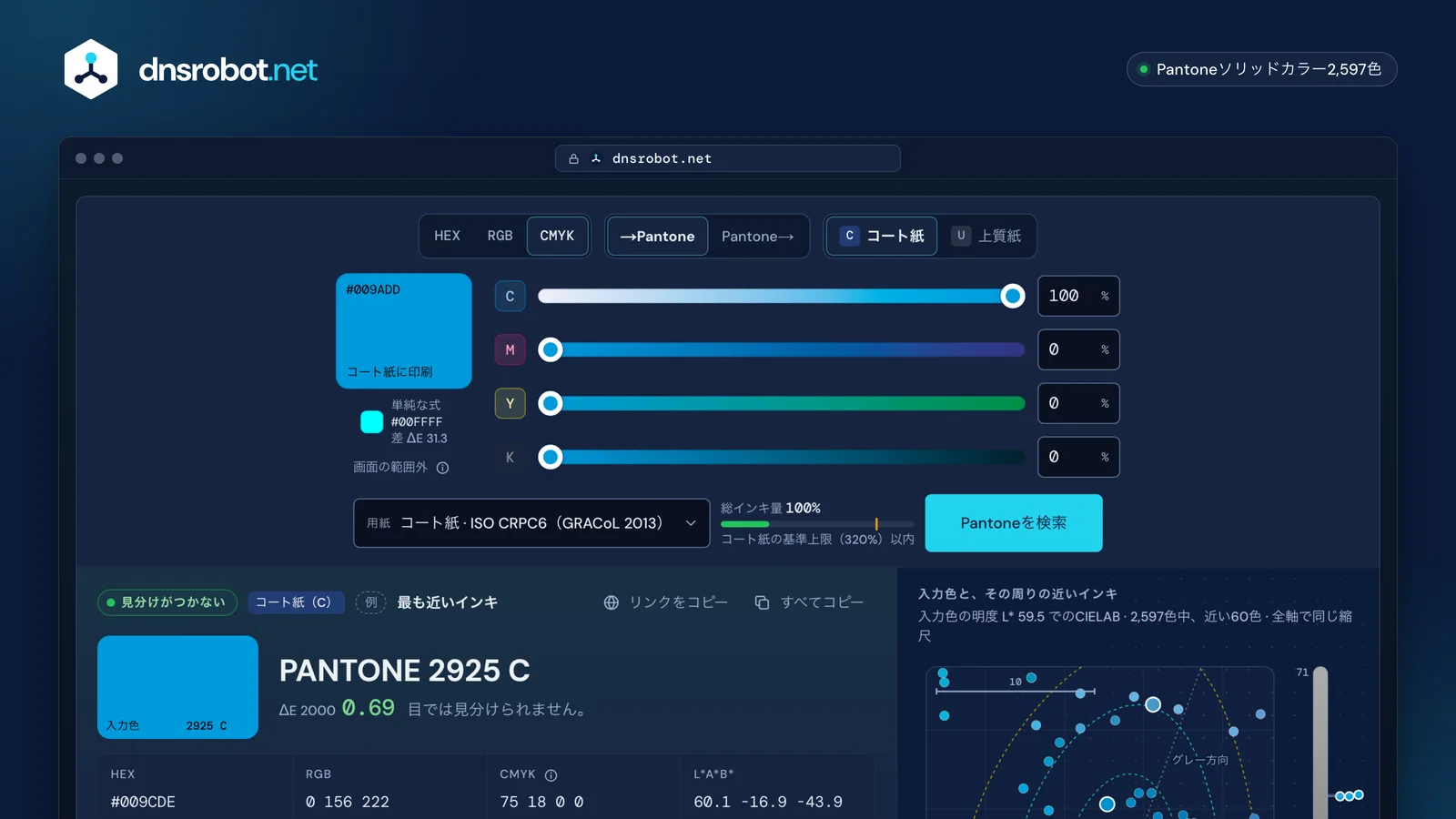Screen dimensions: 1456x819
Task: Click the yellow slider handle
Action: (x=551, y=403)
